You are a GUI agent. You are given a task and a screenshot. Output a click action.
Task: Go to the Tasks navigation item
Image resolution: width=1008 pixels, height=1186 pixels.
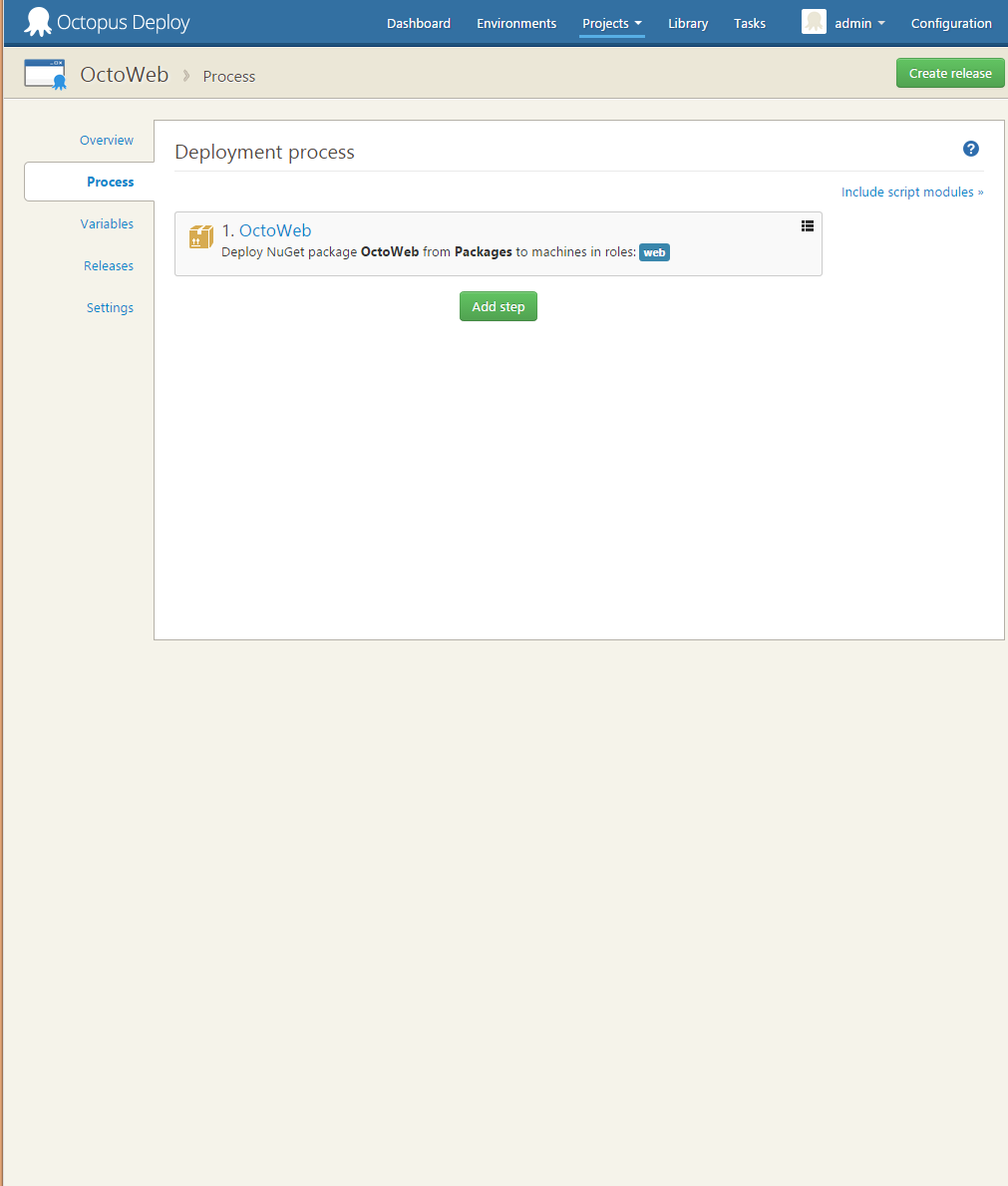coord(749,22)
